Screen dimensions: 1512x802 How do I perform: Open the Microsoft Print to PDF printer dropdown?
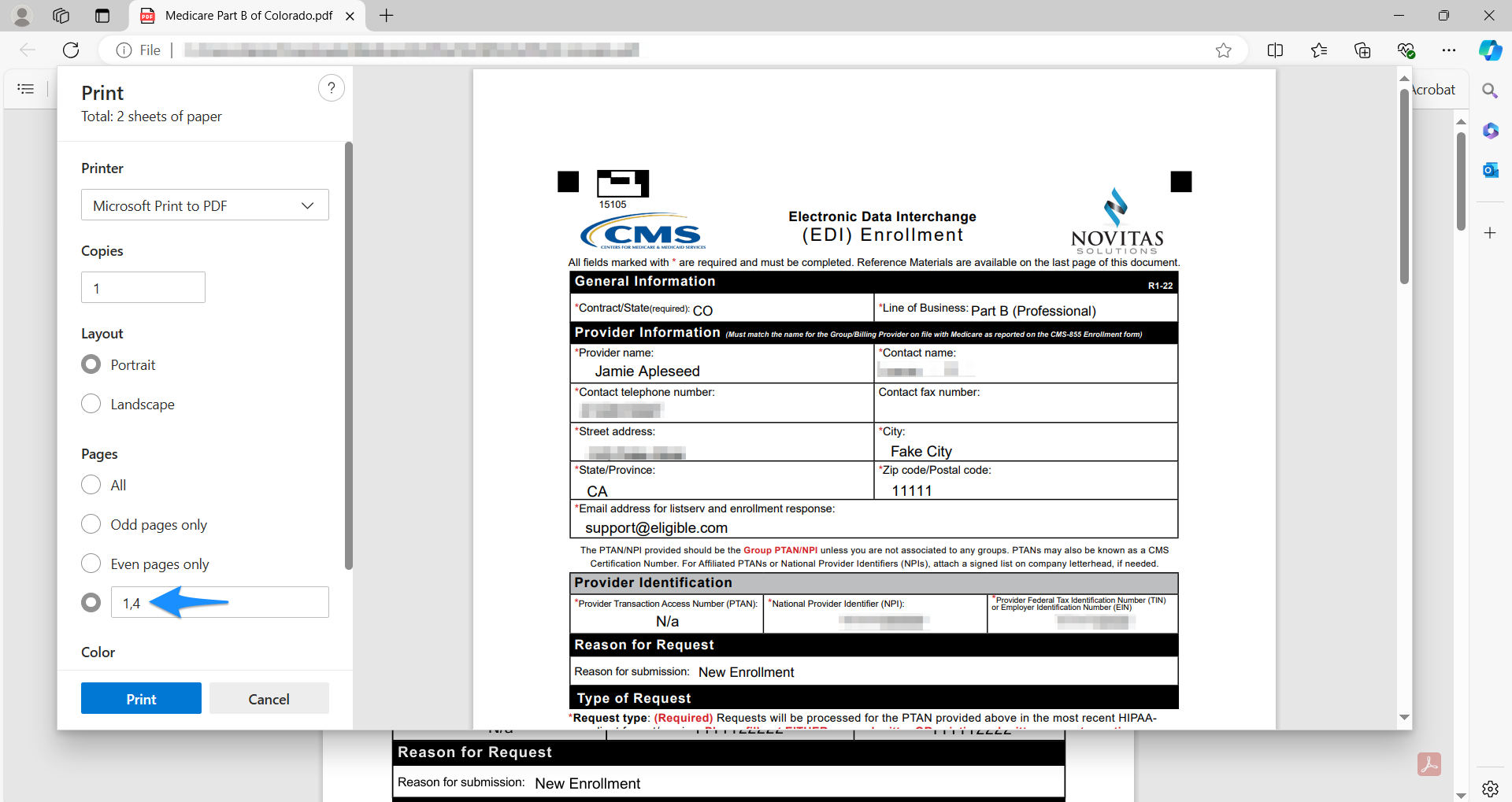coord(205,205)
